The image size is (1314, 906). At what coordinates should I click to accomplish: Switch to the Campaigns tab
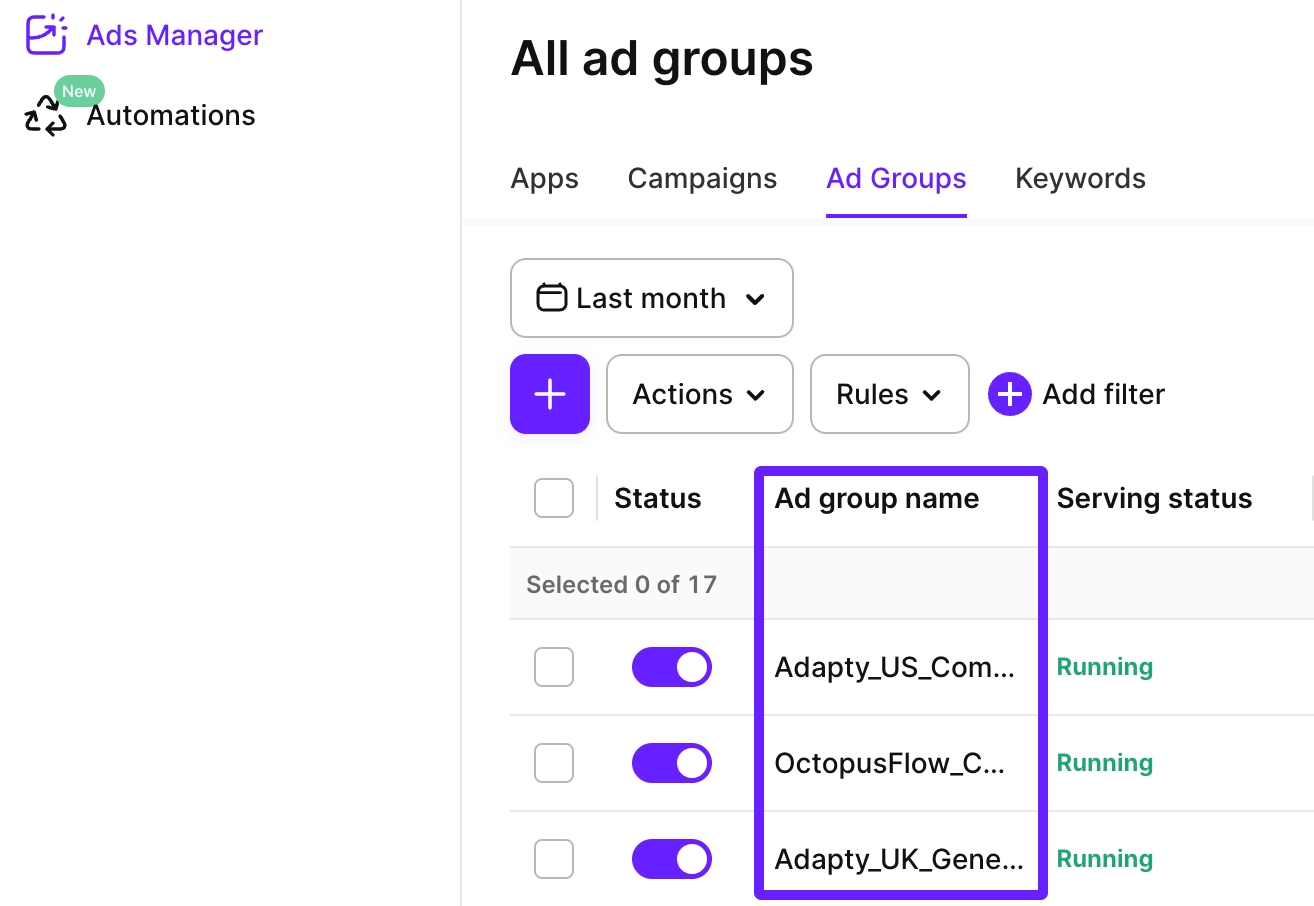[x=702, y=178]
